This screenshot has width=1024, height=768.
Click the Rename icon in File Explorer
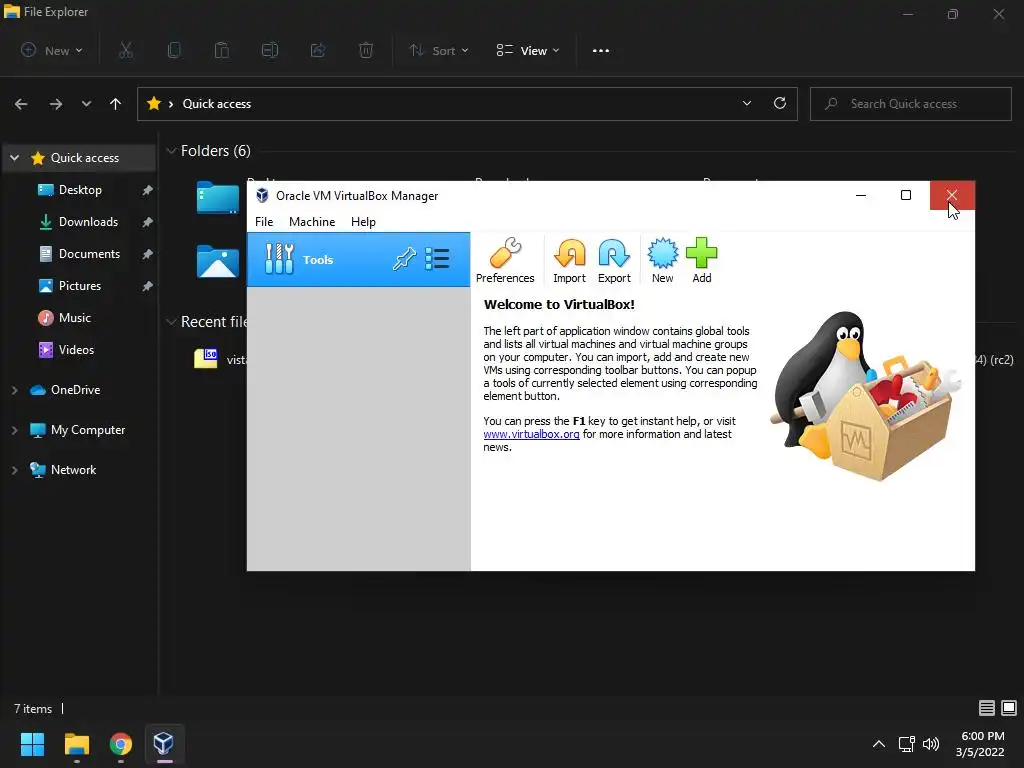coord(270,50)
